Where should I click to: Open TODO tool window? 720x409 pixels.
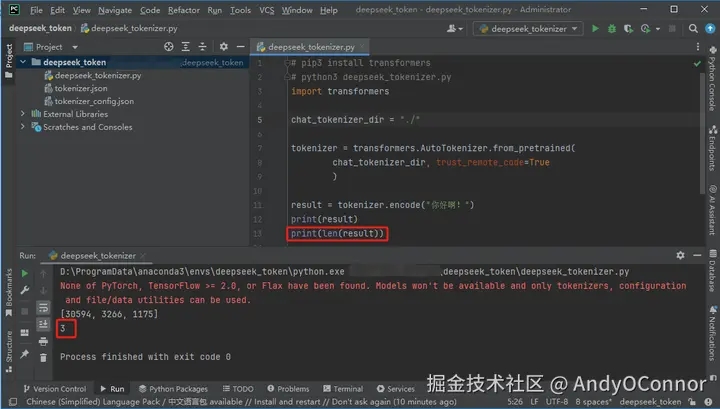tap(238, 389)
